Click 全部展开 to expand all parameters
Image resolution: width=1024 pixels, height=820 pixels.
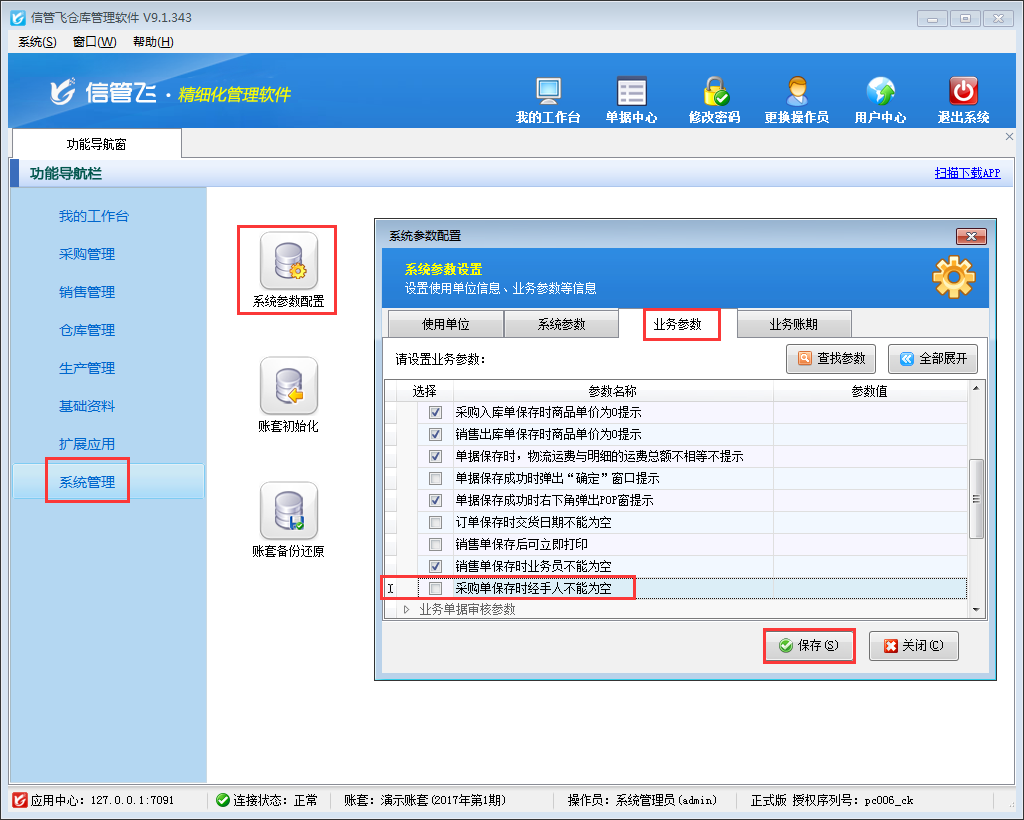coord(933,358)
